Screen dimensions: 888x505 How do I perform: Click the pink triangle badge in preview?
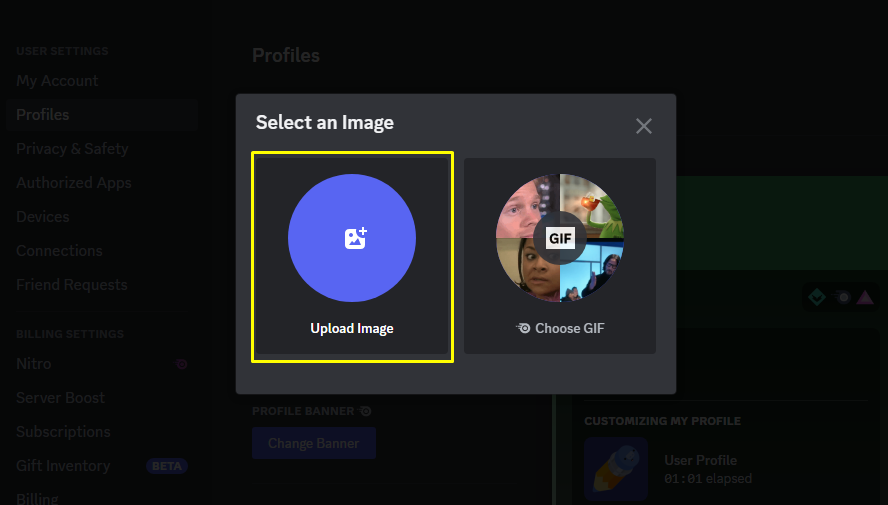click(x=865, y=297)
